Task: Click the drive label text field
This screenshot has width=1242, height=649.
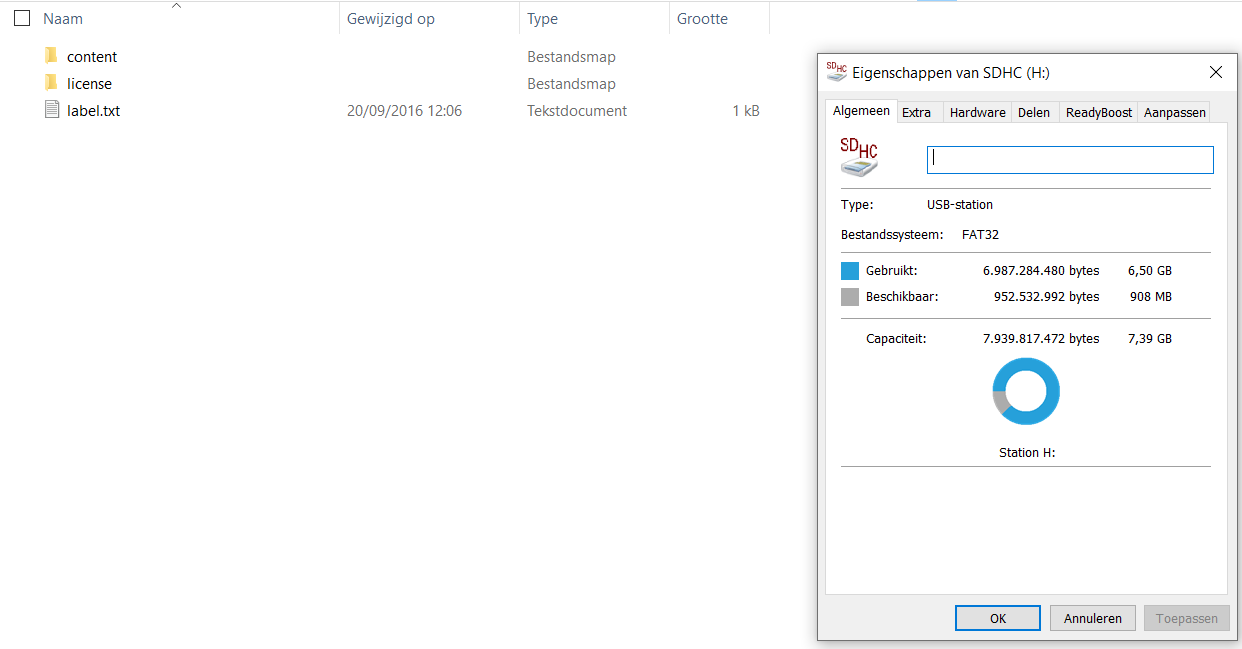Action: (x=1070, y=160)
